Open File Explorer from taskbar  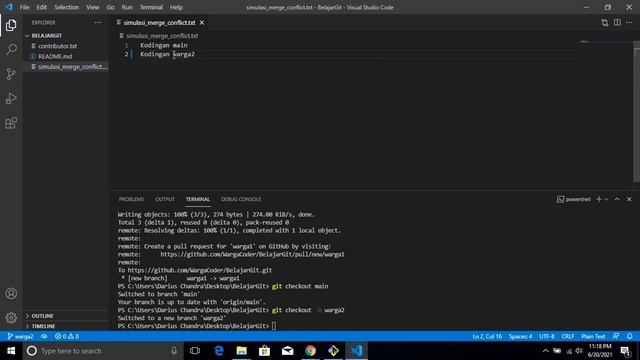(242, 351)
